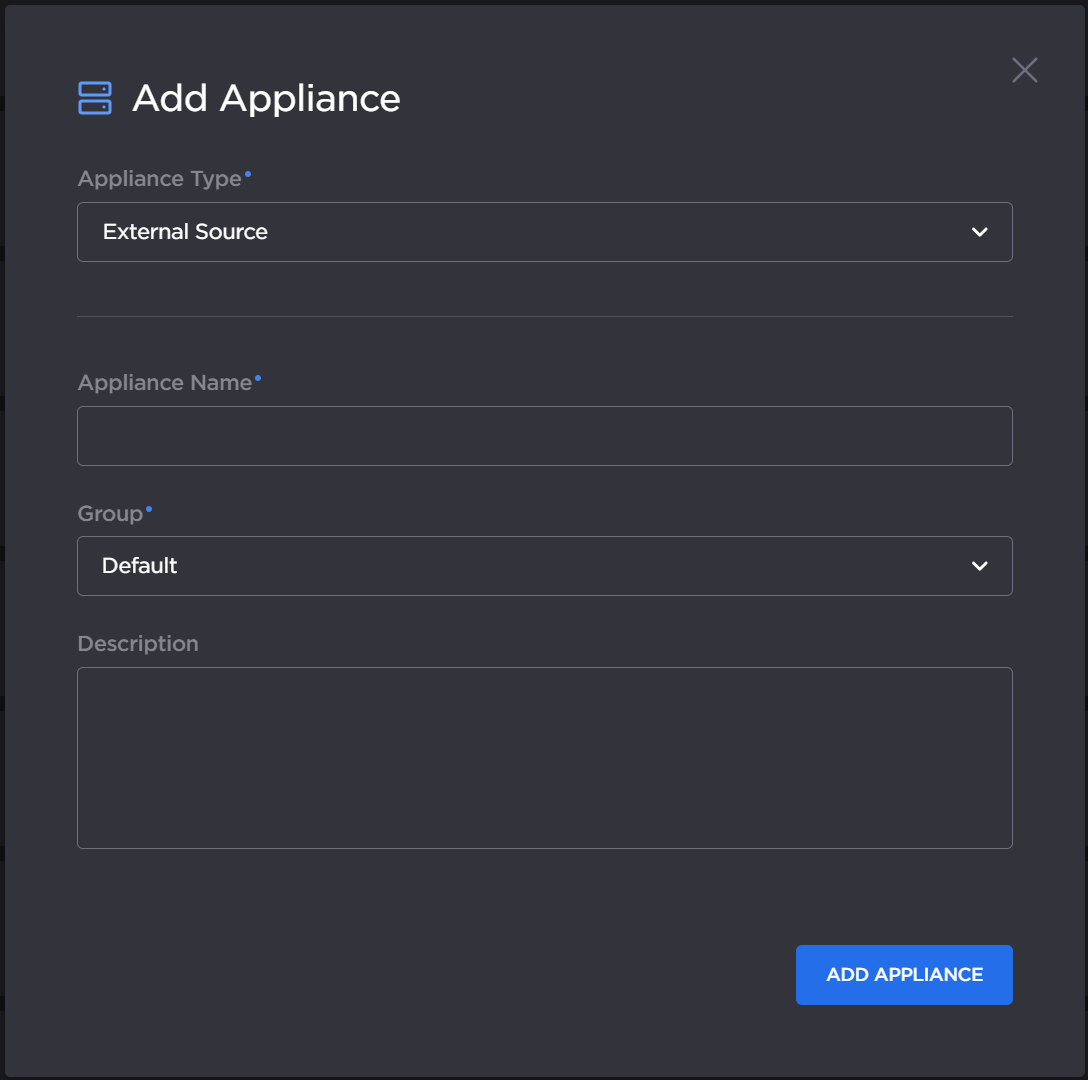Open the Appliance Type dropdown showing External Source

(545, 231)
